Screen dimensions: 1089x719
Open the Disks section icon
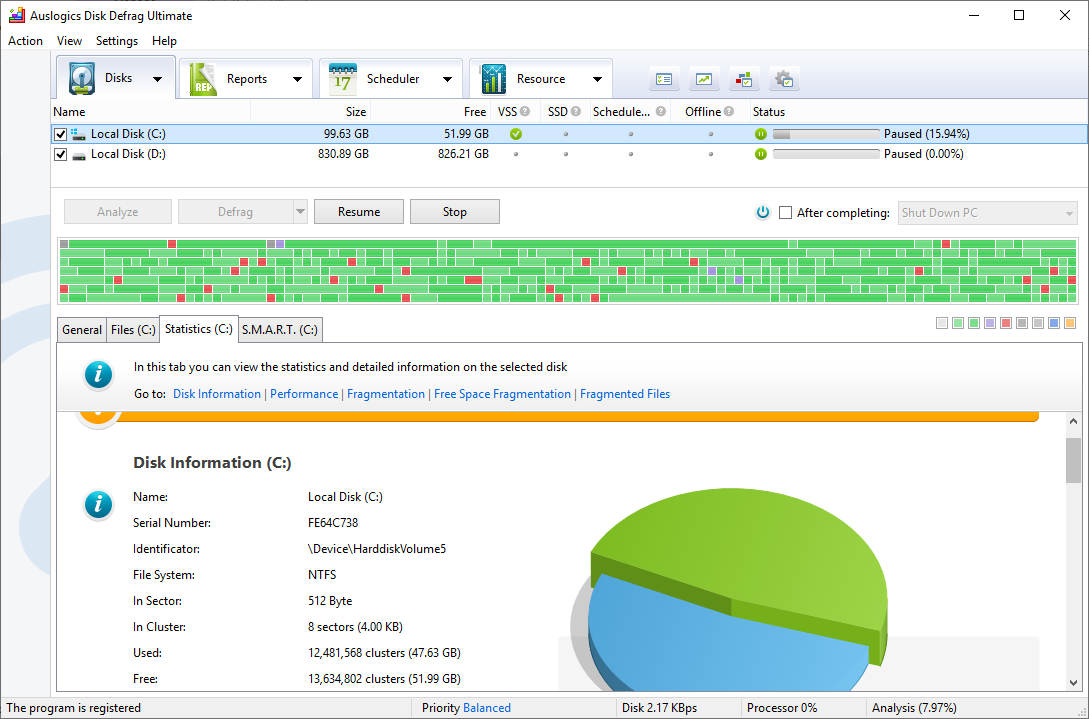pos(81,78)
